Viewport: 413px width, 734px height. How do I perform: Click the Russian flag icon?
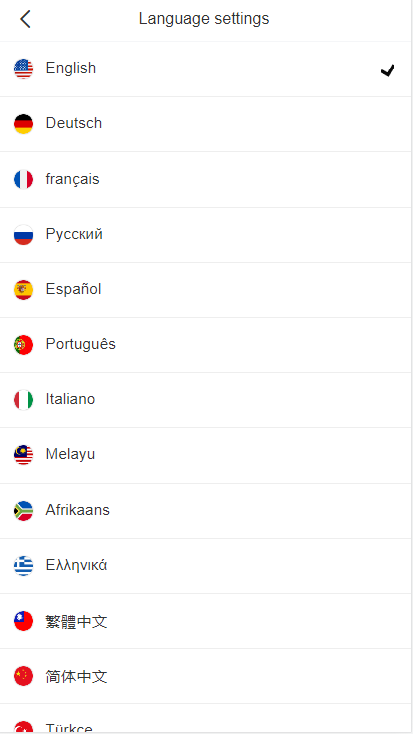pyautogui.click(x=23, y=235)
